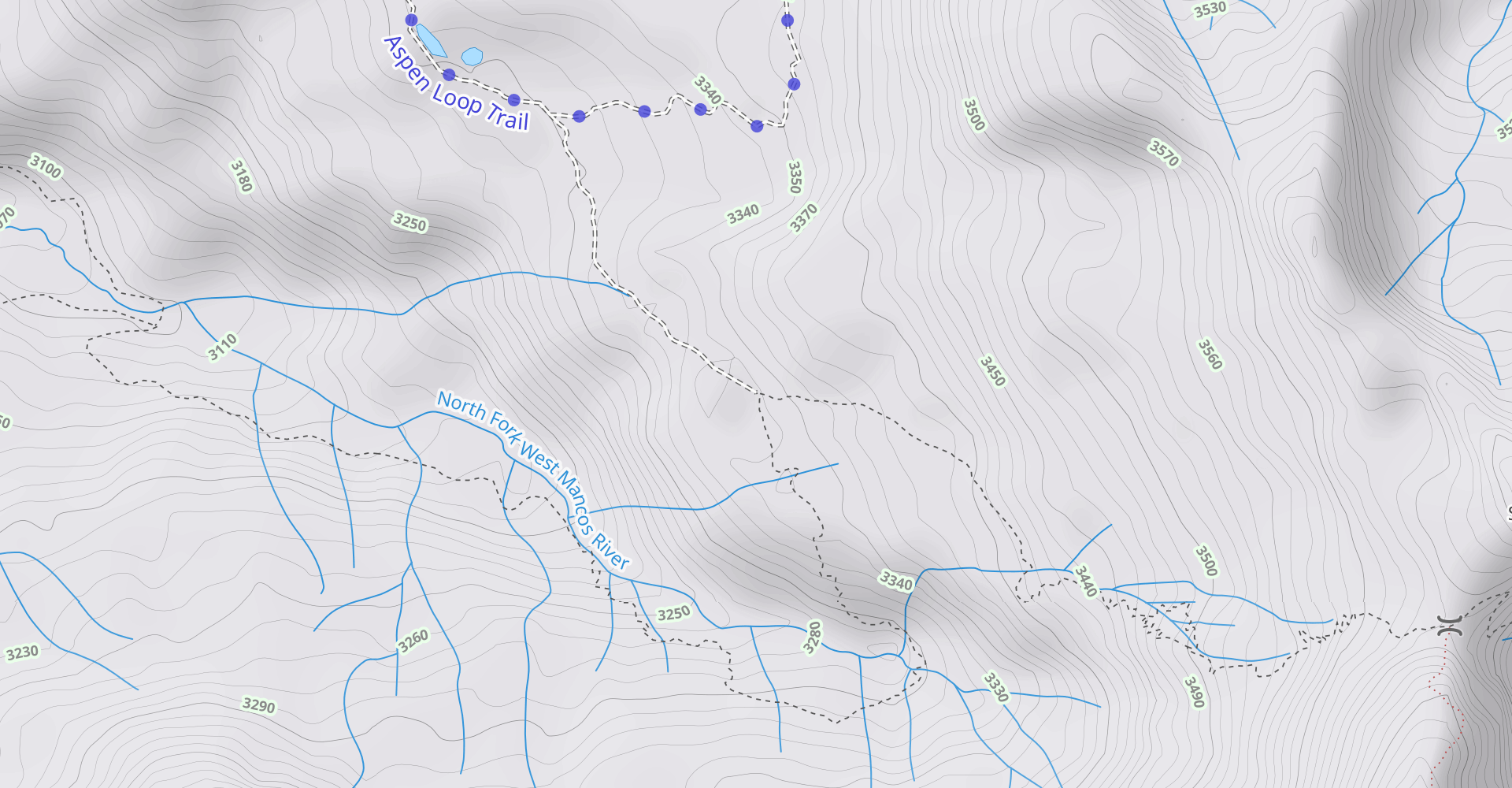Click the 3440 contour elevation label
Image resolution: width=1512 pixels, height=788 pixels.
[1086, 581]
